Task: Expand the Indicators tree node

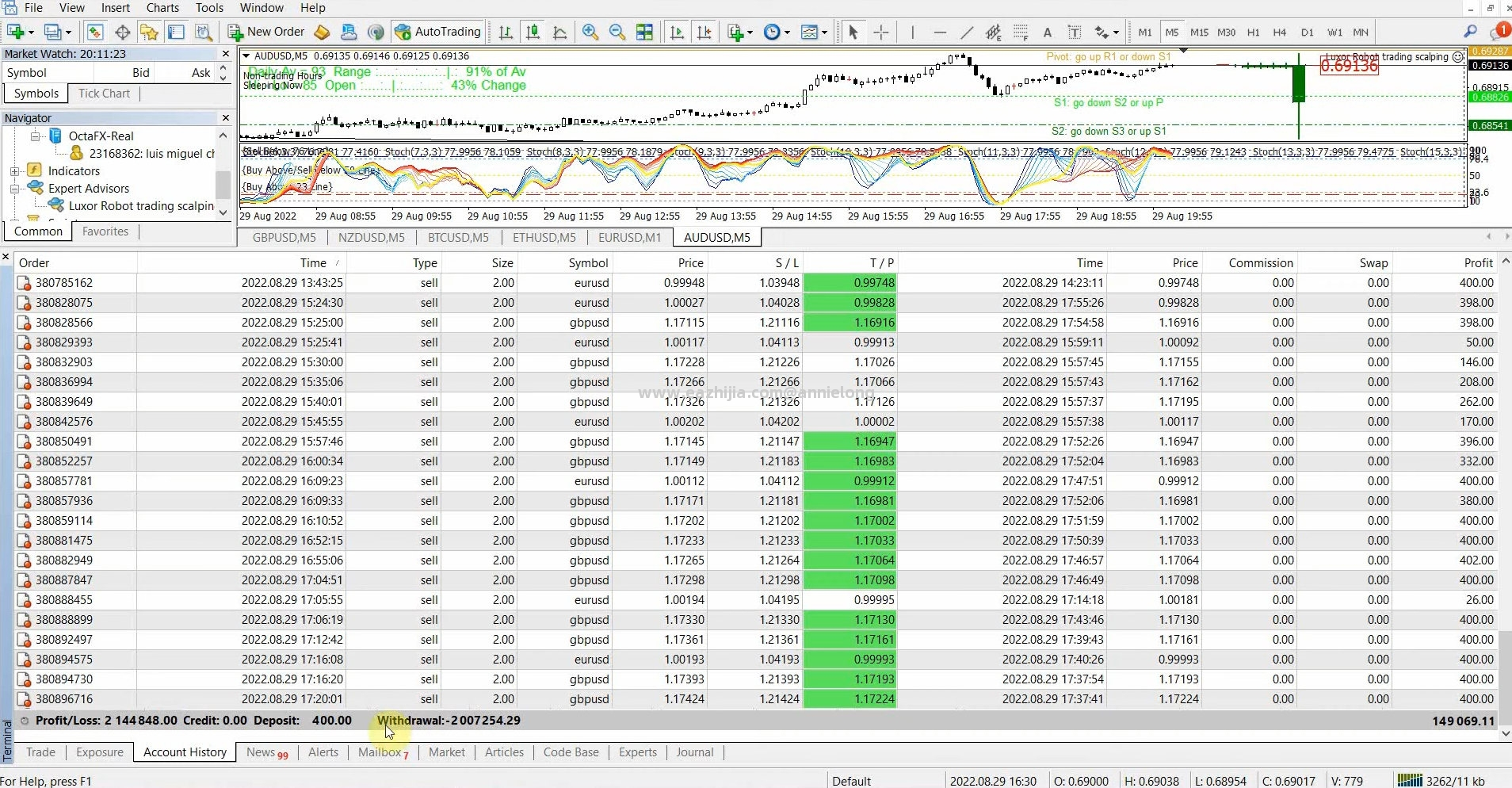Action: (15, 171)
